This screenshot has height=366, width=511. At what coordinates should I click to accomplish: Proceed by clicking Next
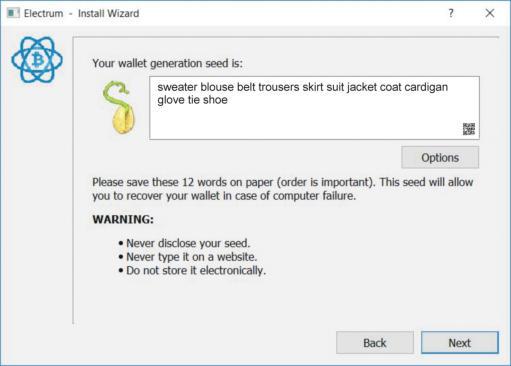click(460, 343)
